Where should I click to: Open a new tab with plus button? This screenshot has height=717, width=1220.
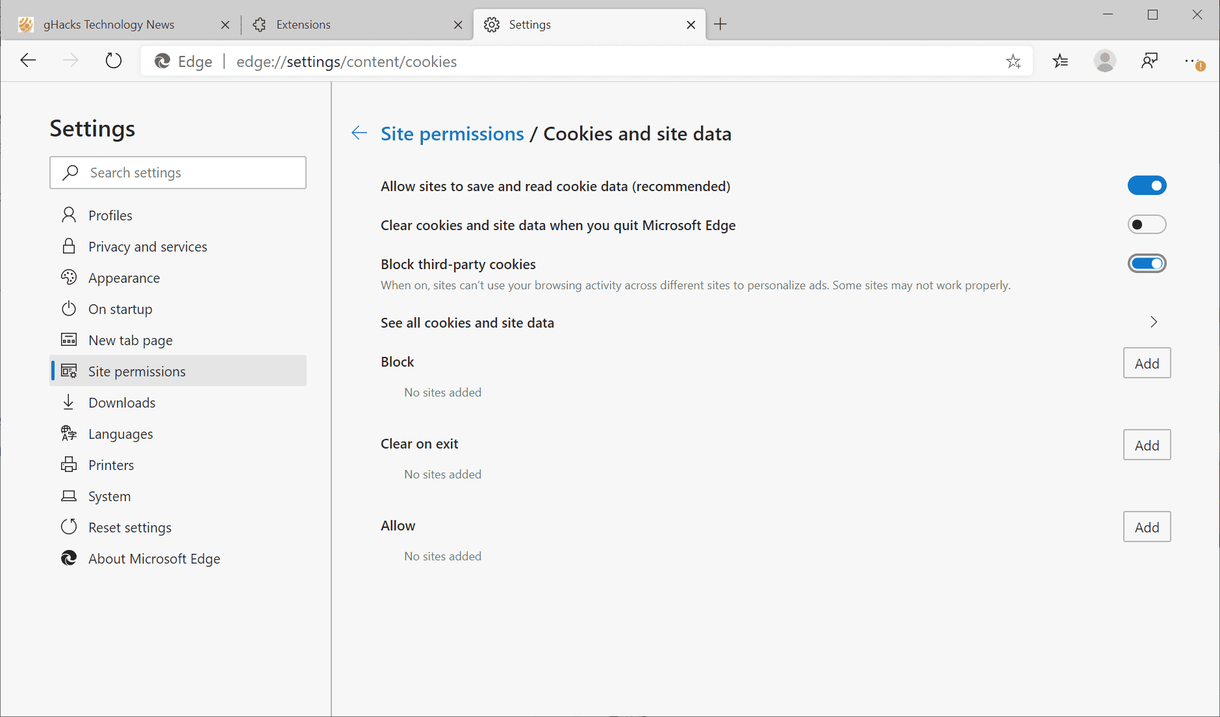(720, 24)
